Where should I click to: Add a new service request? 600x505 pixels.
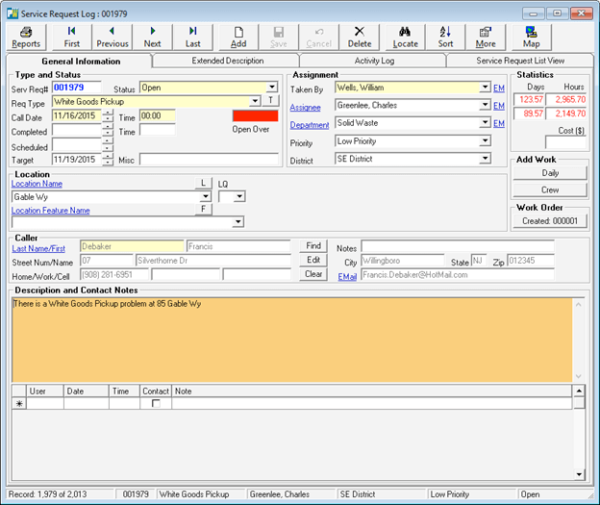click(238, 37)
